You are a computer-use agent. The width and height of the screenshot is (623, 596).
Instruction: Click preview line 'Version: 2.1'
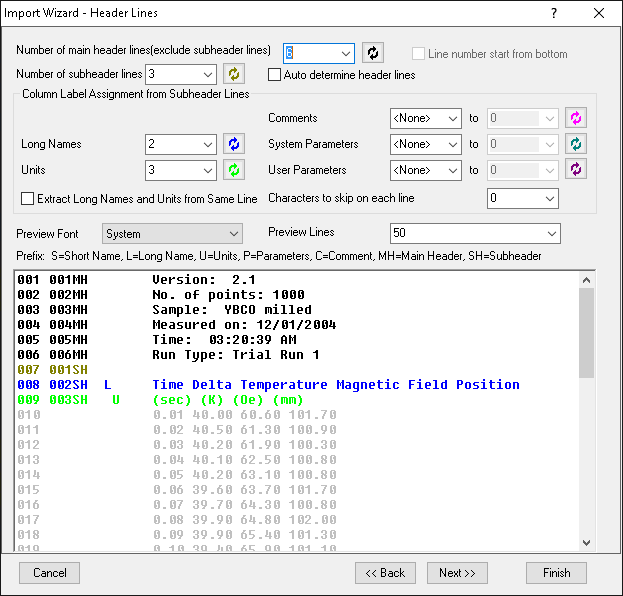(x=204, y=280)
